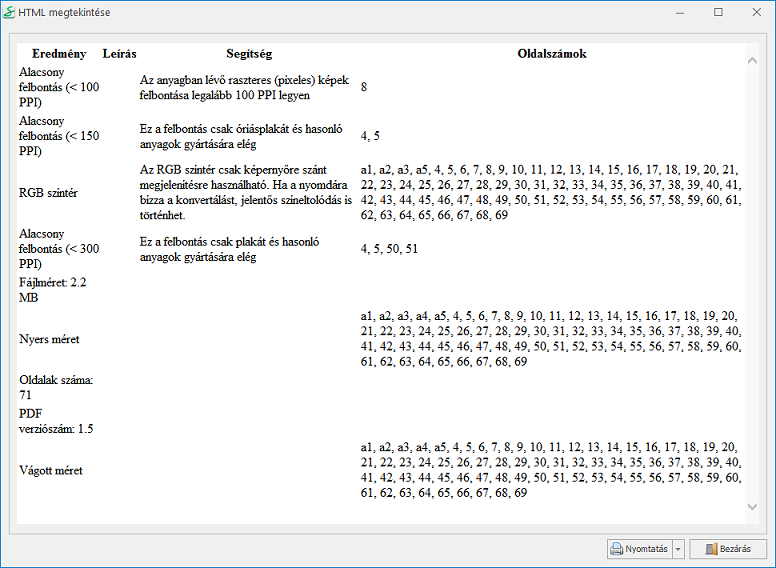This screenshot has width=776, height=568.
Task: Click the 'Nyers méret' row label
Action: [49, 339]
